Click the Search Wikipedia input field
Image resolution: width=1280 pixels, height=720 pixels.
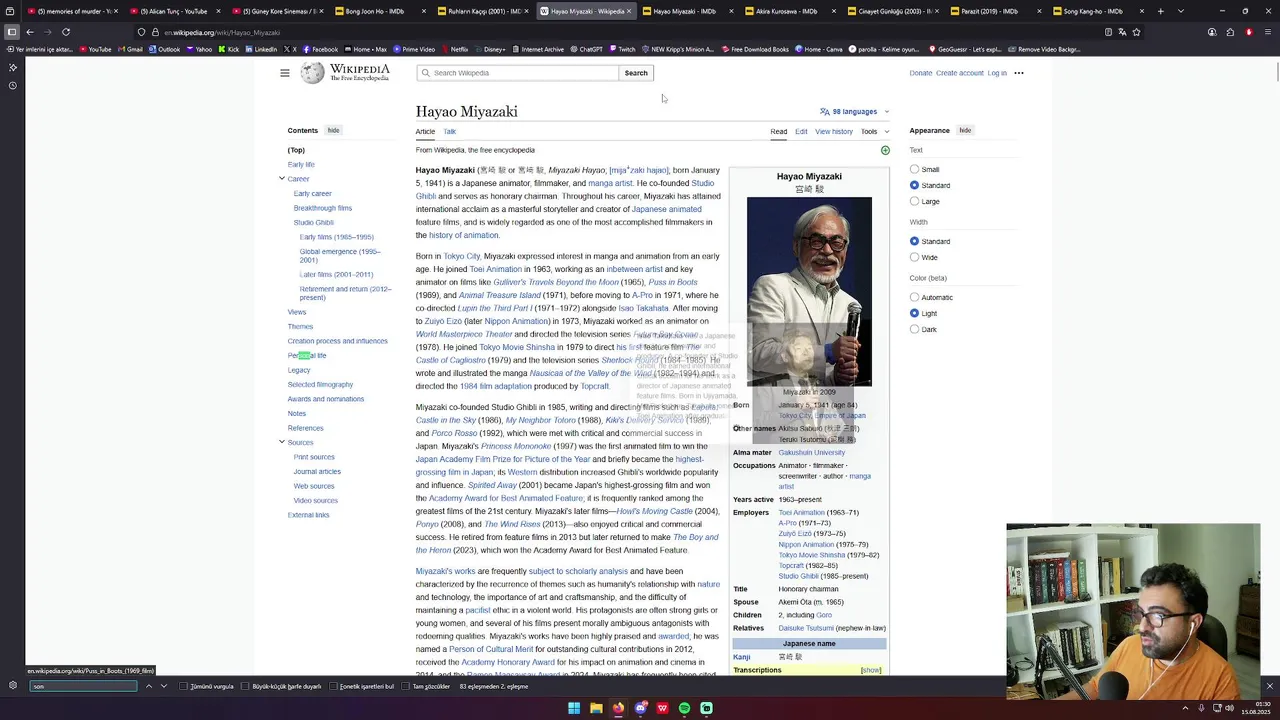point(518,73)
